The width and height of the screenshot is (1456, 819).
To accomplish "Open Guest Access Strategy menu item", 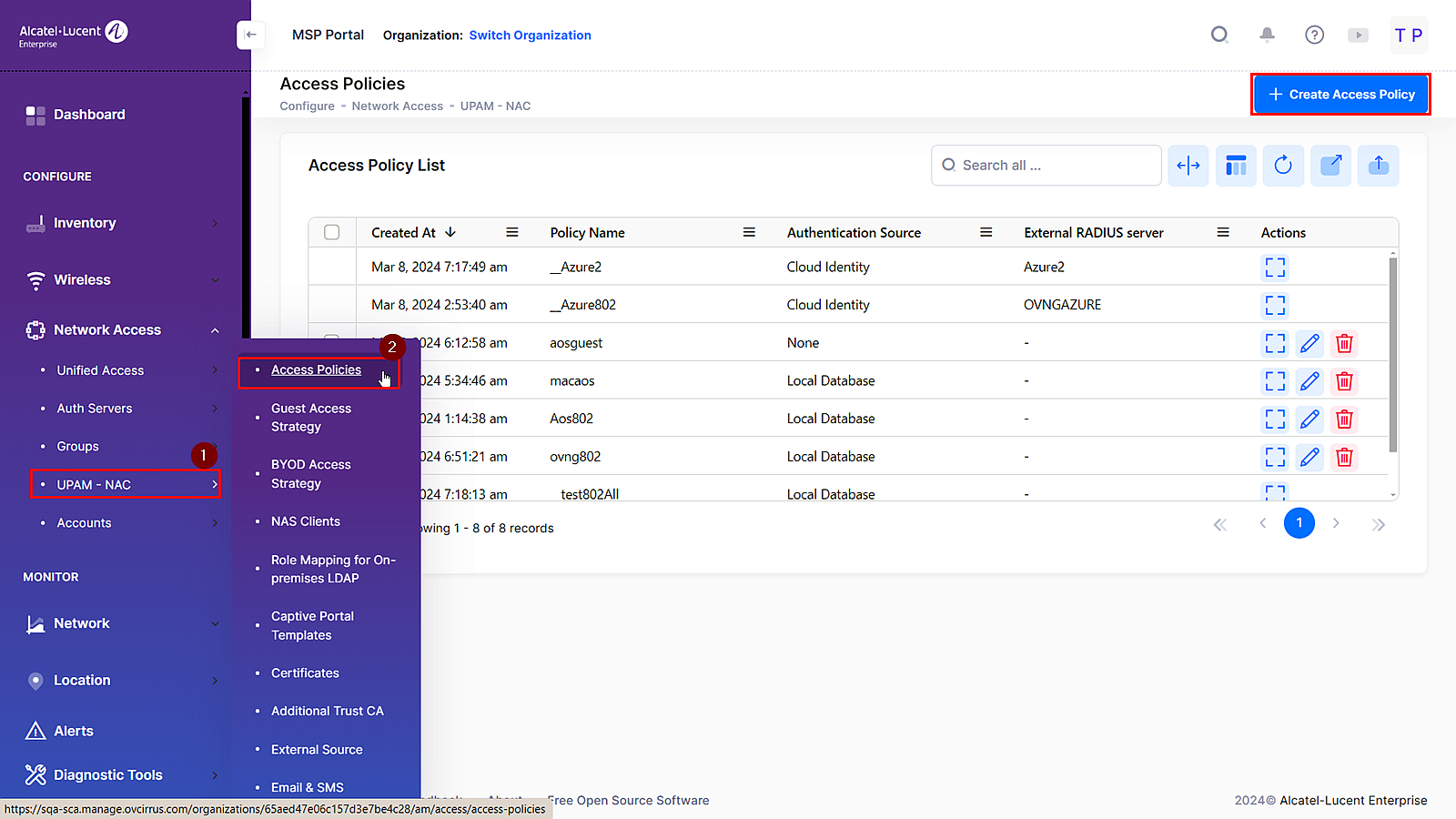I will 310,418.
